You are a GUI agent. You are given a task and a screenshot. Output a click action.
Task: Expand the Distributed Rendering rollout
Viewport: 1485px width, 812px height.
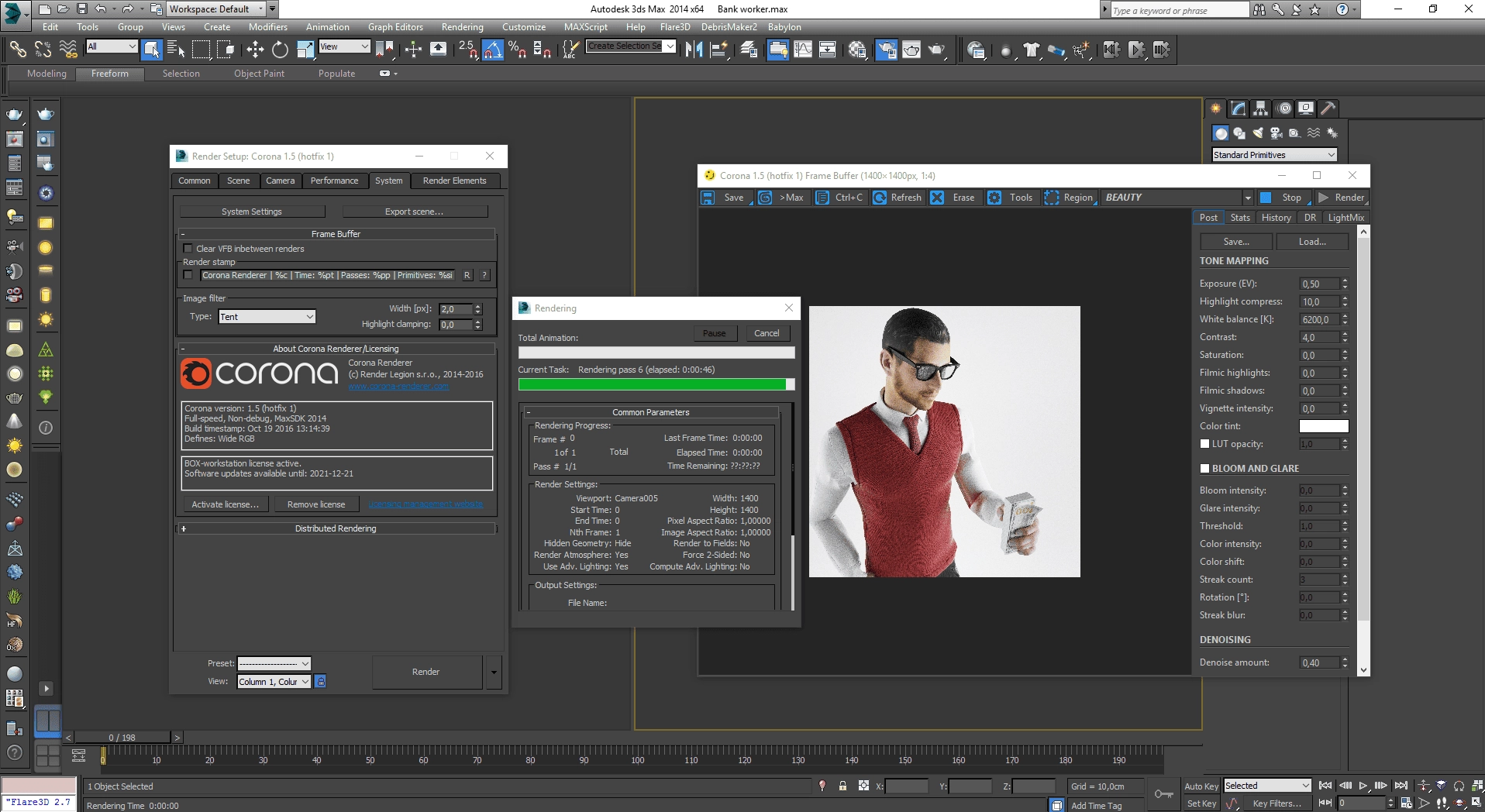[336, 528]
